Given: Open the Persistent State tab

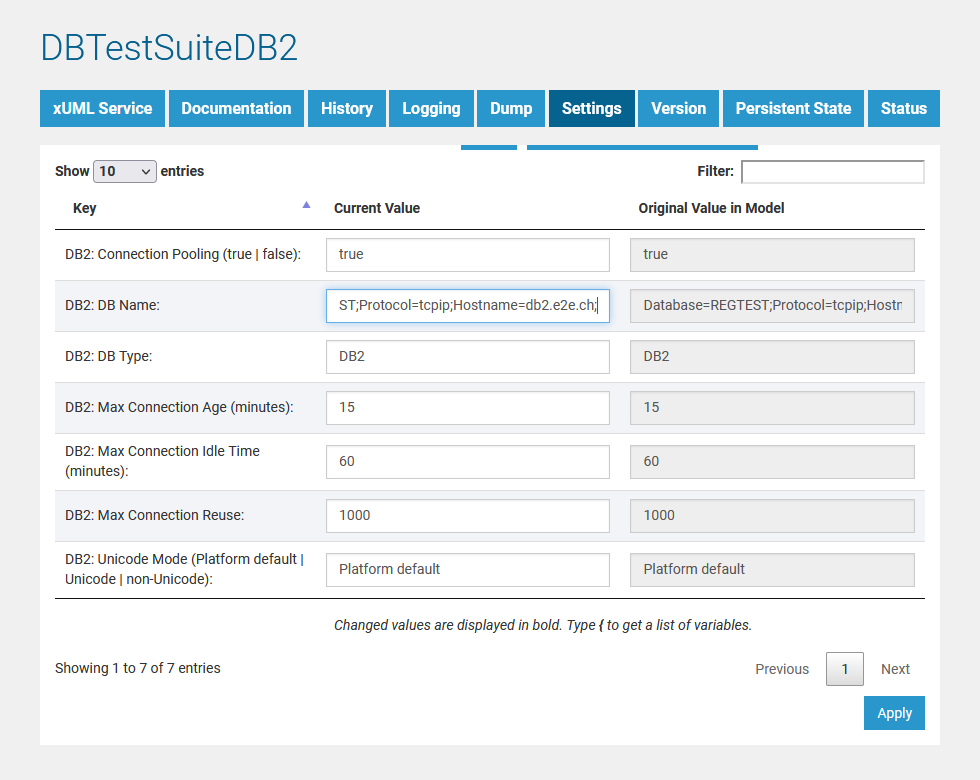Looking at the screenshot, I should (x=793, y=108).
